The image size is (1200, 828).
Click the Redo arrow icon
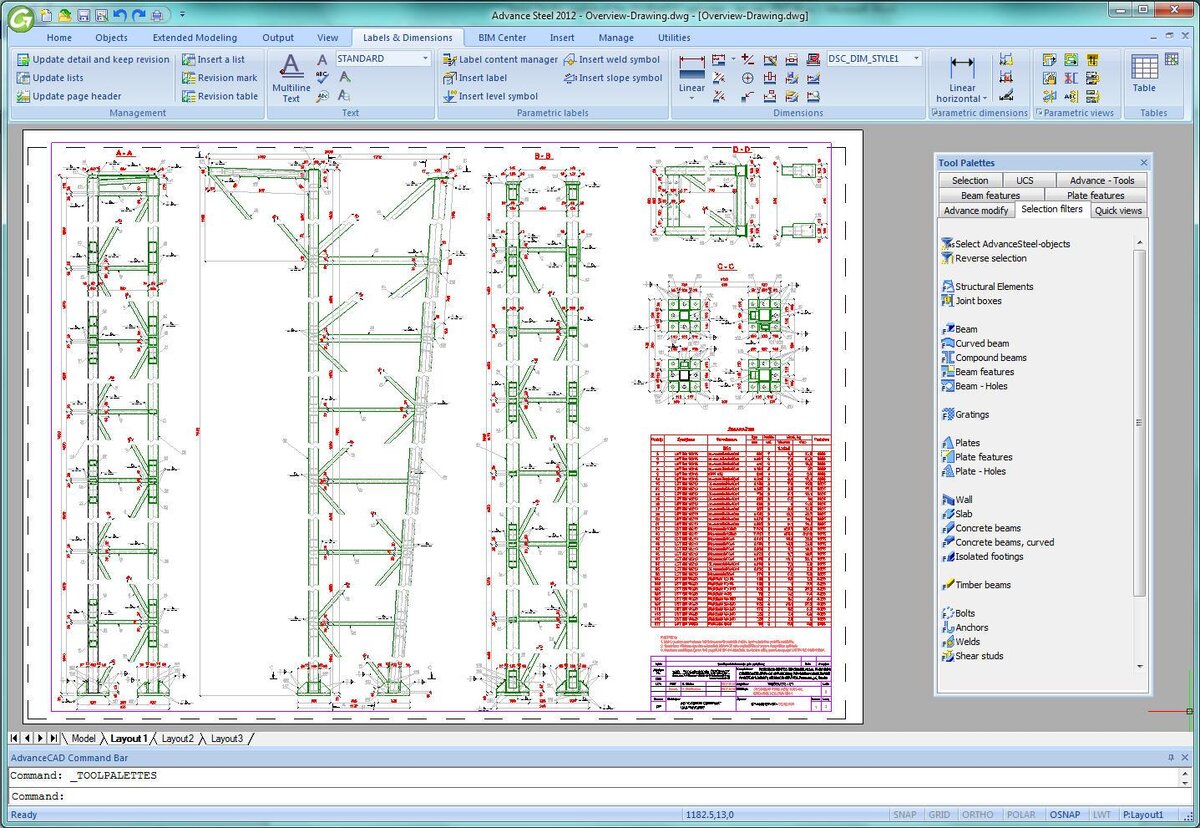tap(138, 15)
